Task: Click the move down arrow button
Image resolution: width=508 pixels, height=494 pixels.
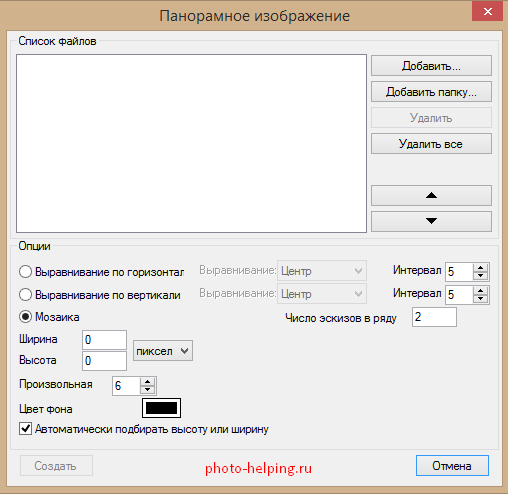Action: 431,221
